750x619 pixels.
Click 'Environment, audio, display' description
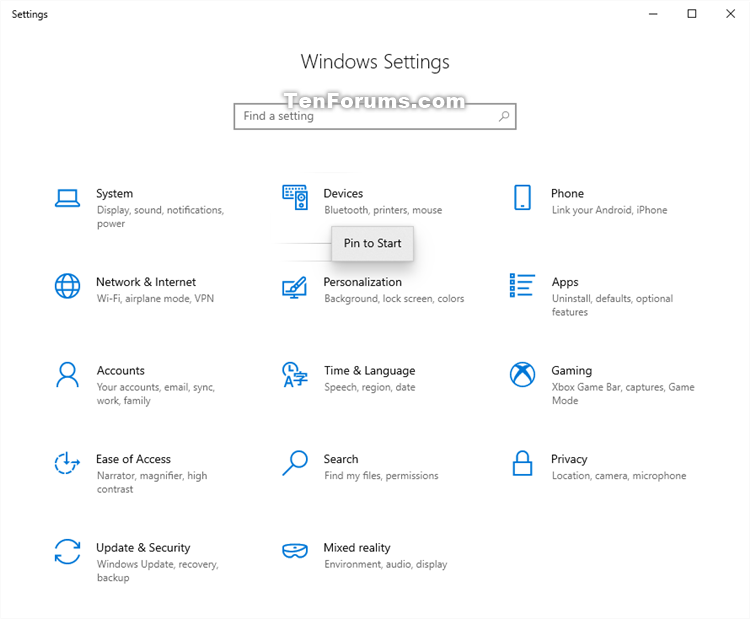point(386,564)
